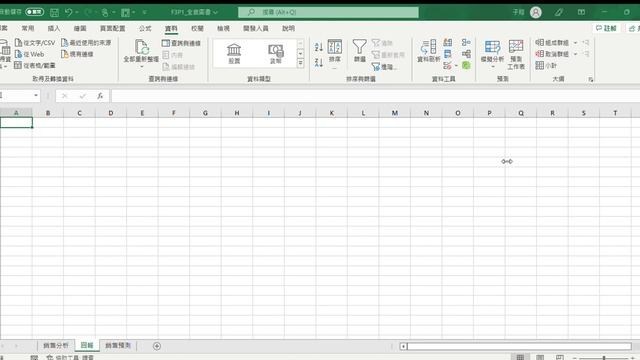
Task: Select column header M
Action: pyautogui.click(x=395, y=113)
